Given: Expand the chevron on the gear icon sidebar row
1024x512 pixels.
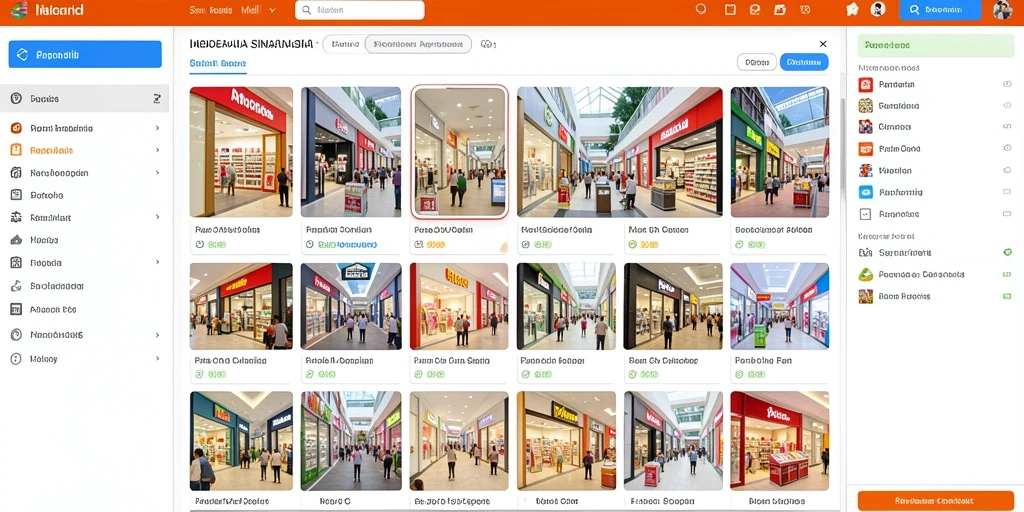Looking at the screenshot, I should [157, 217].
